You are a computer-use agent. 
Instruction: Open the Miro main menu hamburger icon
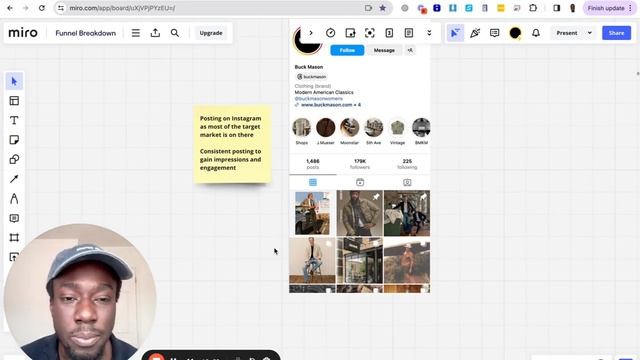click(x=136, y=33)
